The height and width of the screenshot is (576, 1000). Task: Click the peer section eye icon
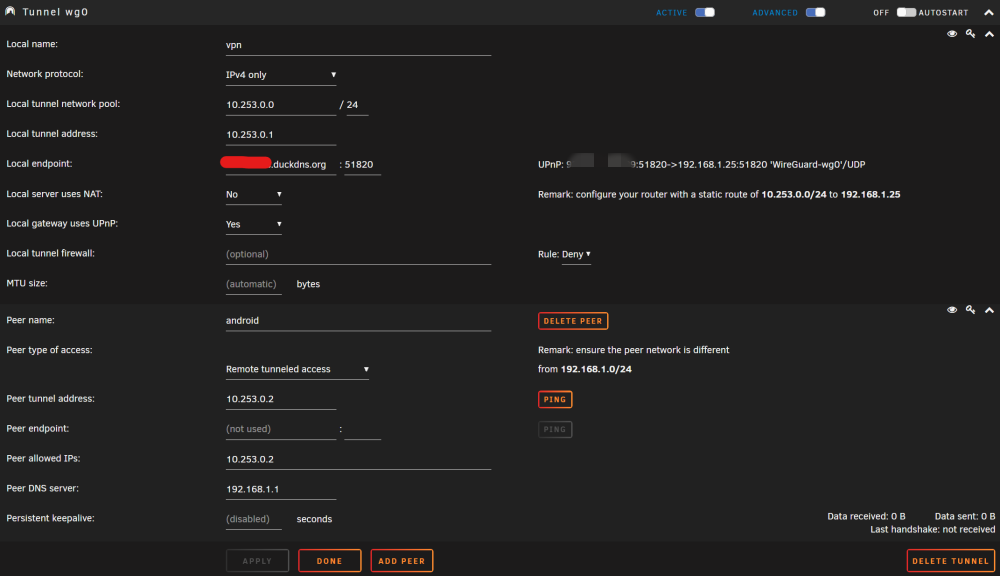click(952, 310)
